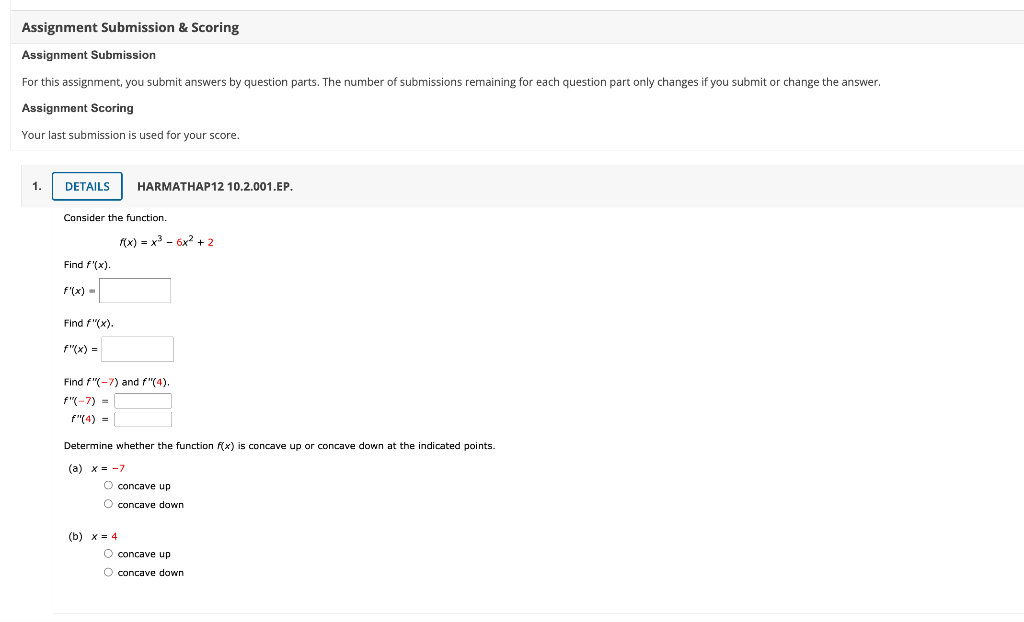Click the concave up label under part (a)

143,485
